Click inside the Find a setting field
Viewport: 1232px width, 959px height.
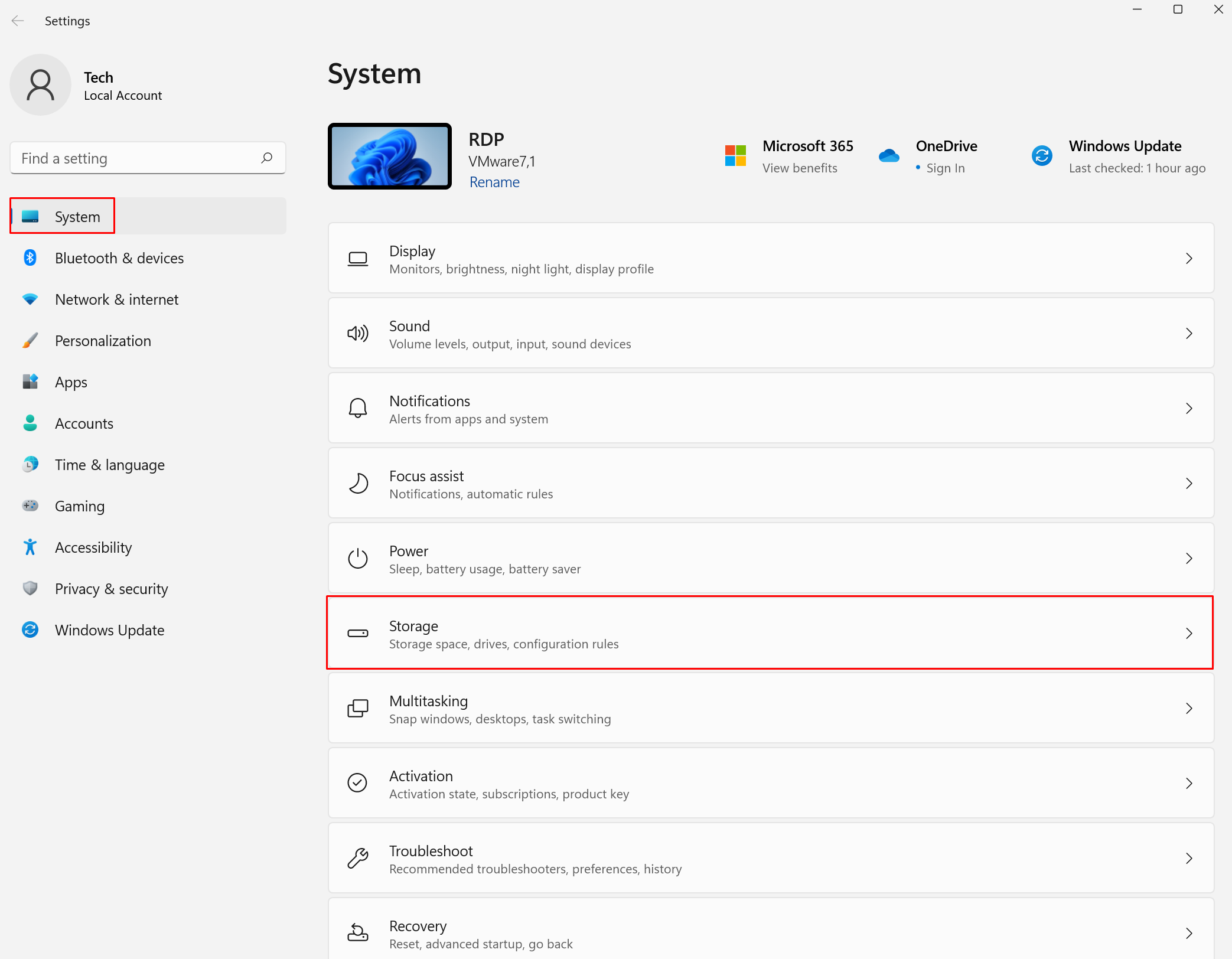pos(136,158)
